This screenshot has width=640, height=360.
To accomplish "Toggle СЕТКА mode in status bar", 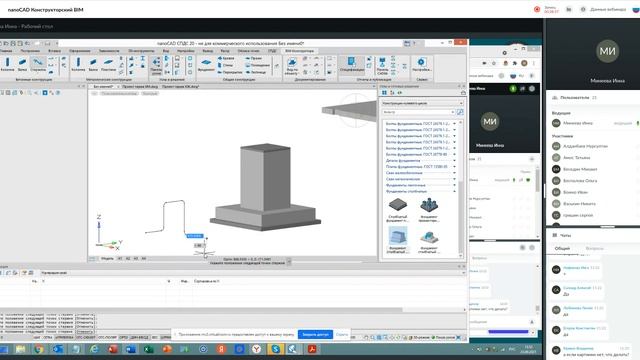I will (x=48, y=338).
